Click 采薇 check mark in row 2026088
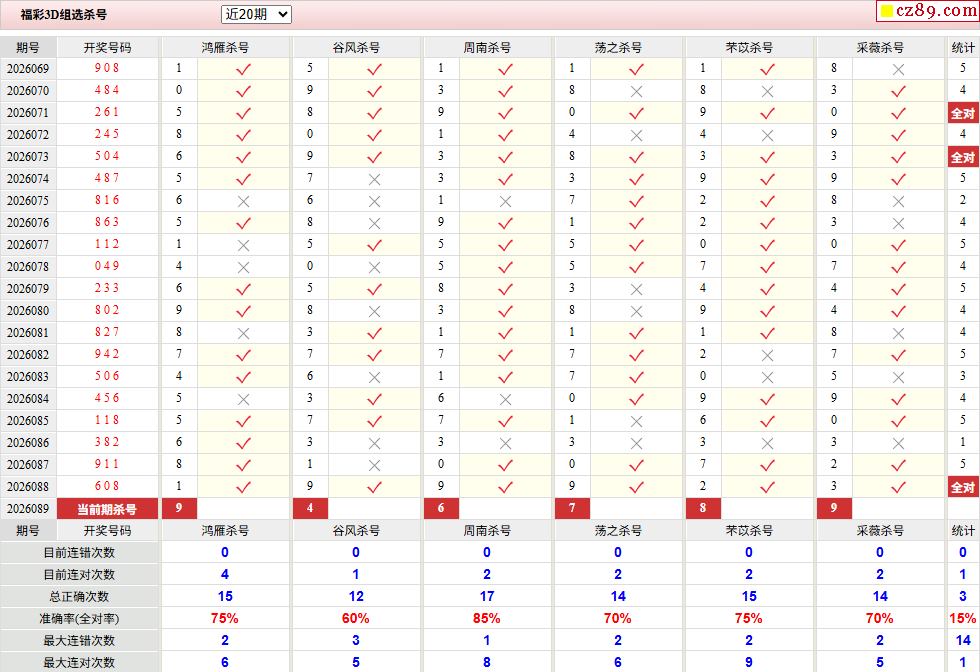980x672 pixels. pos(898,488)
